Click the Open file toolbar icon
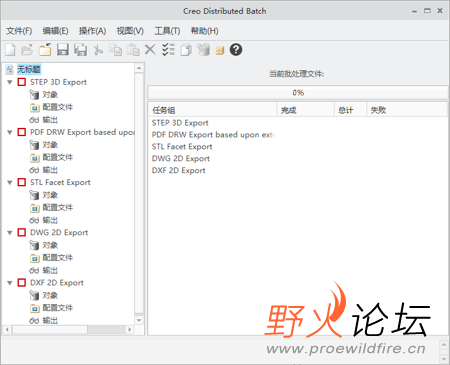 click(27, 50)
